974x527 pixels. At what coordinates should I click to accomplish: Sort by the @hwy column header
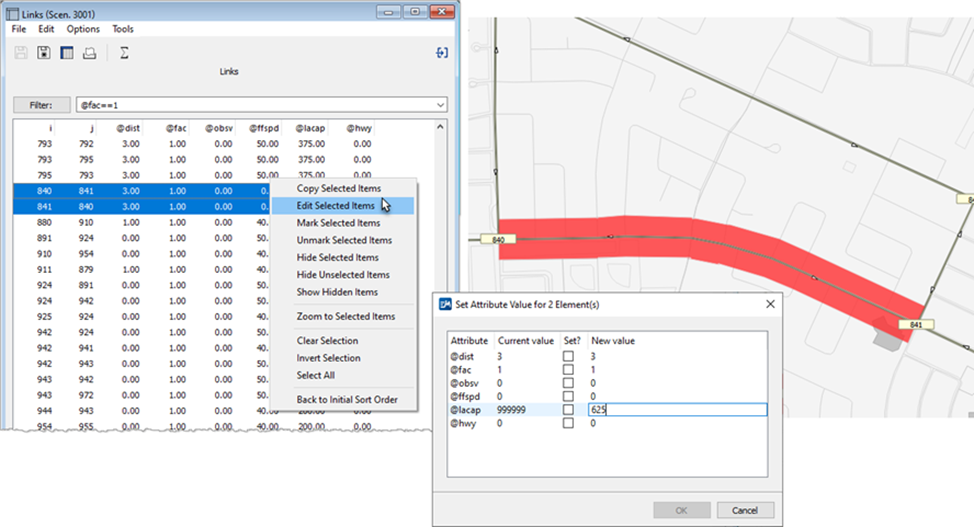pyautogui.click(x=359, y=128)
